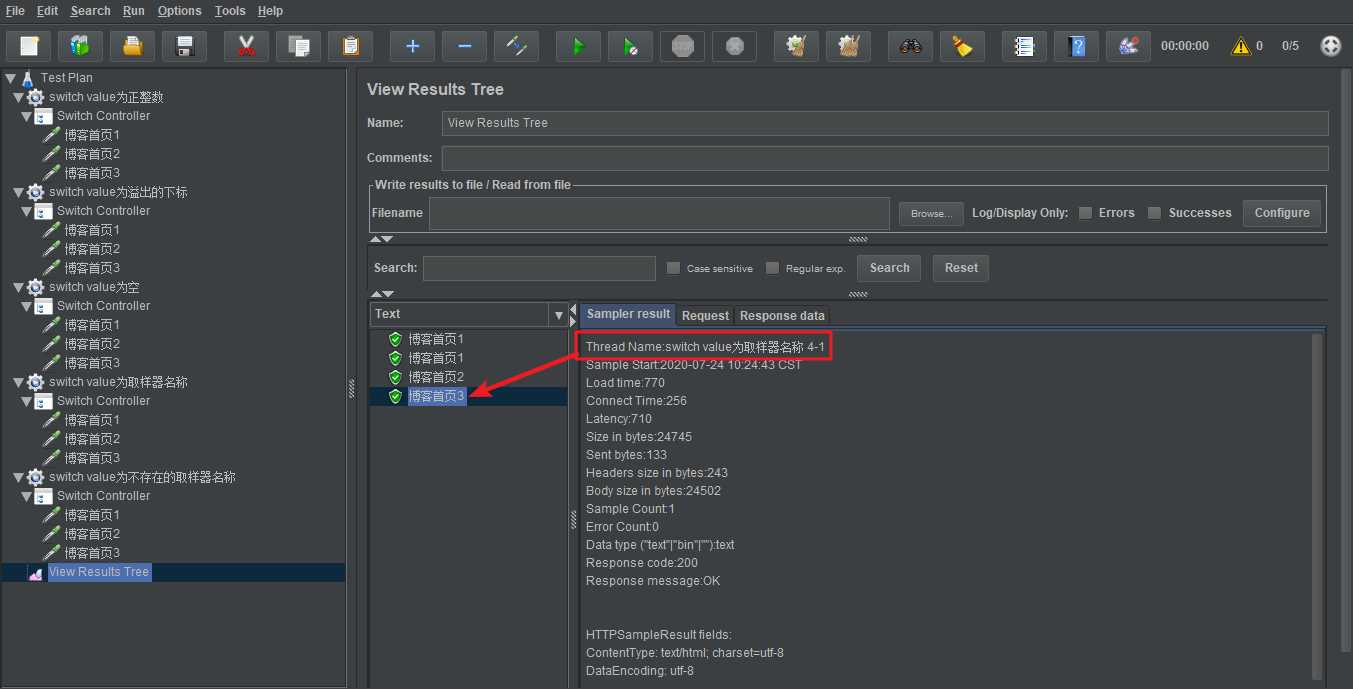Image resolution: width=1353 pixels, height=689 pixels.
Task: Click the minus Collapse All icon
Action: [x=464, y=46]
